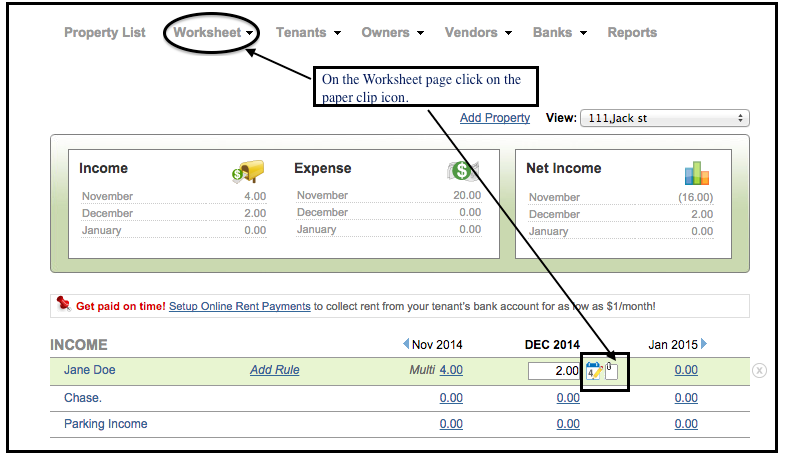799x458 pixels.
Task: Click Chase Nov 2014 amount 0.00
Action: point(451,398)
